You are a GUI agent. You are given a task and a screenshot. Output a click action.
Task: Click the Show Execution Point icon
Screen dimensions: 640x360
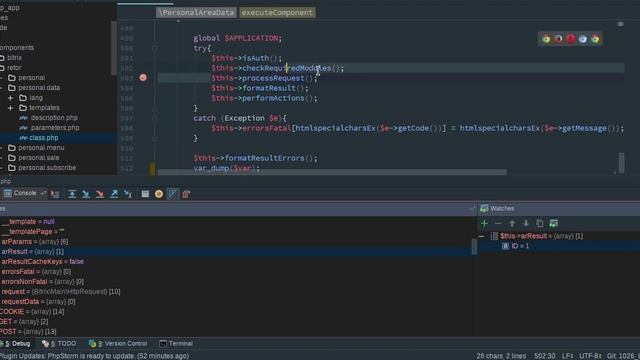55,194
